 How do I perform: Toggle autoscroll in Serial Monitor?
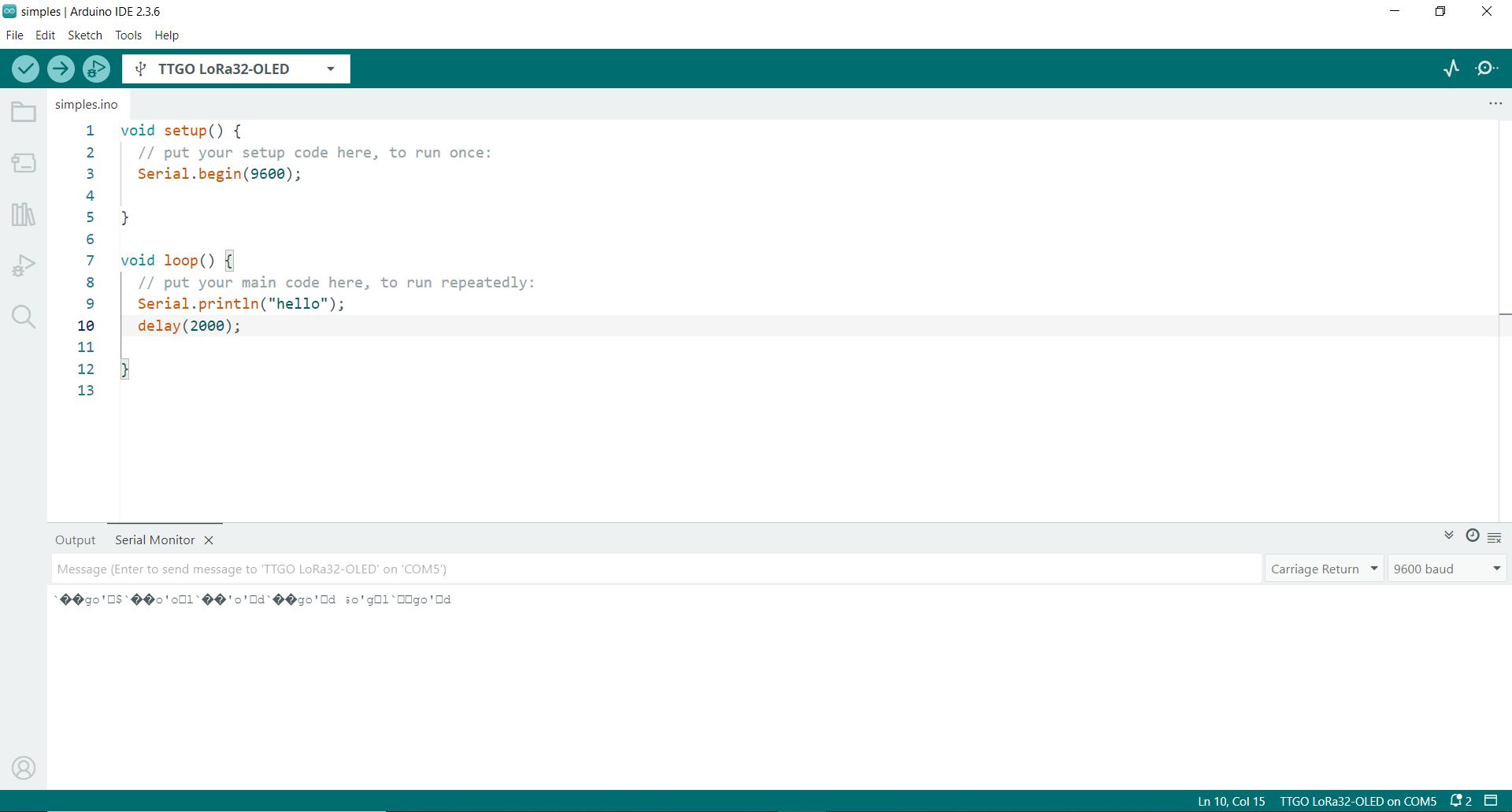point(1449,536)
